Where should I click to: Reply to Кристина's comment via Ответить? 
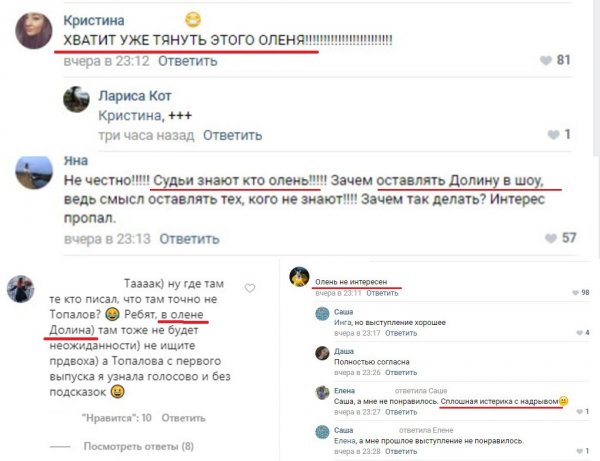tap(188, 61)
